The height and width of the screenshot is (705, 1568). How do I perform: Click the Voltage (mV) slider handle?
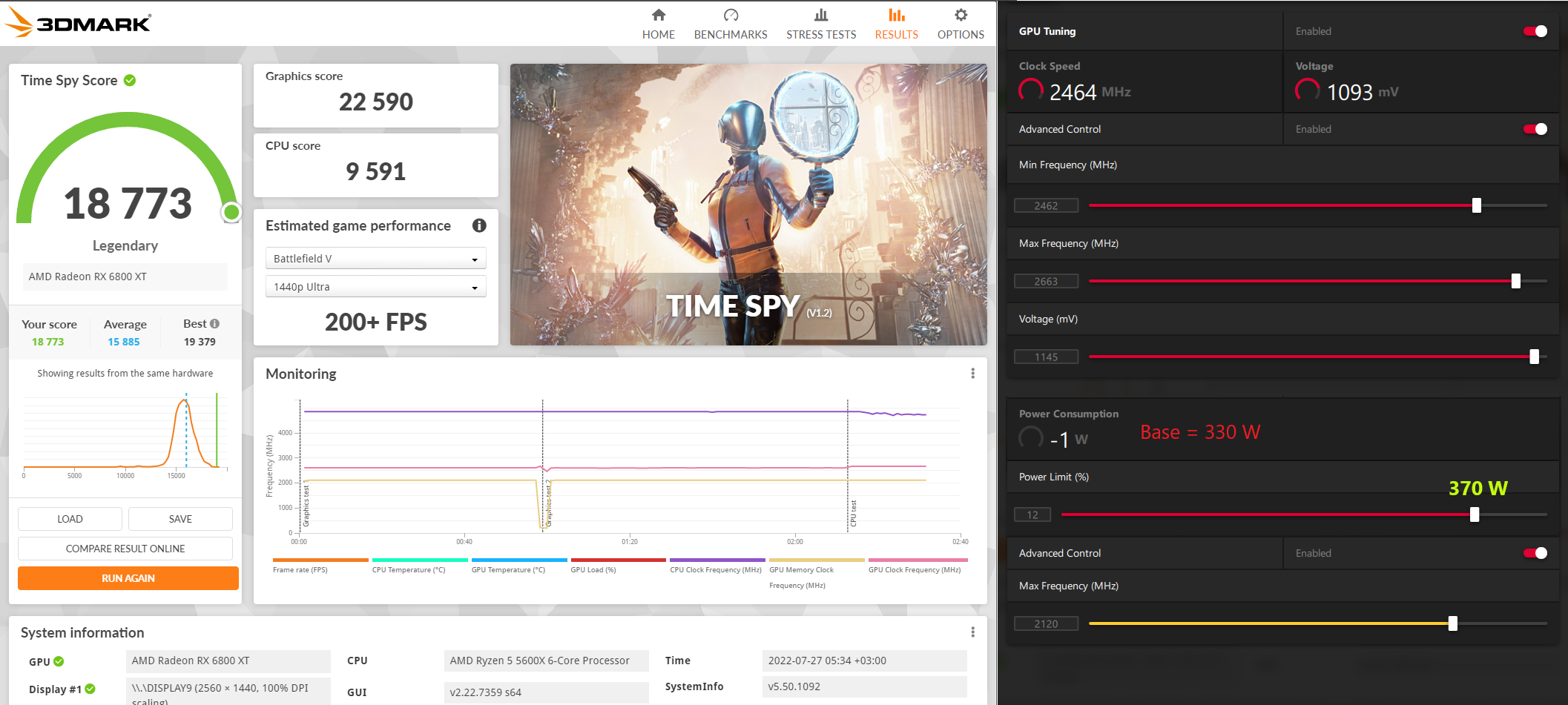1535,357
